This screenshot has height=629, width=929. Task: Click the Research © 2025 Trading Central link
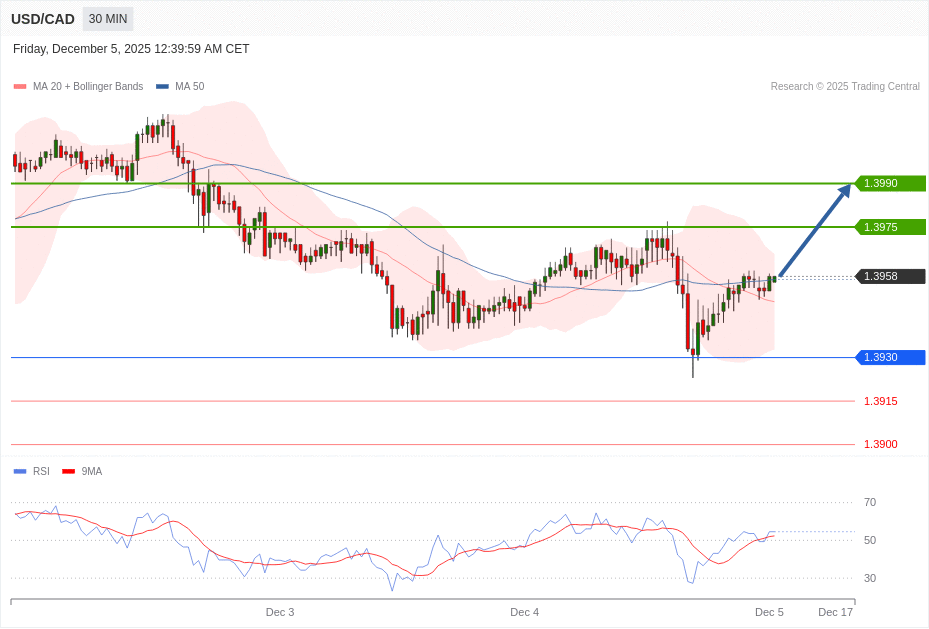(x=846, y=86)
